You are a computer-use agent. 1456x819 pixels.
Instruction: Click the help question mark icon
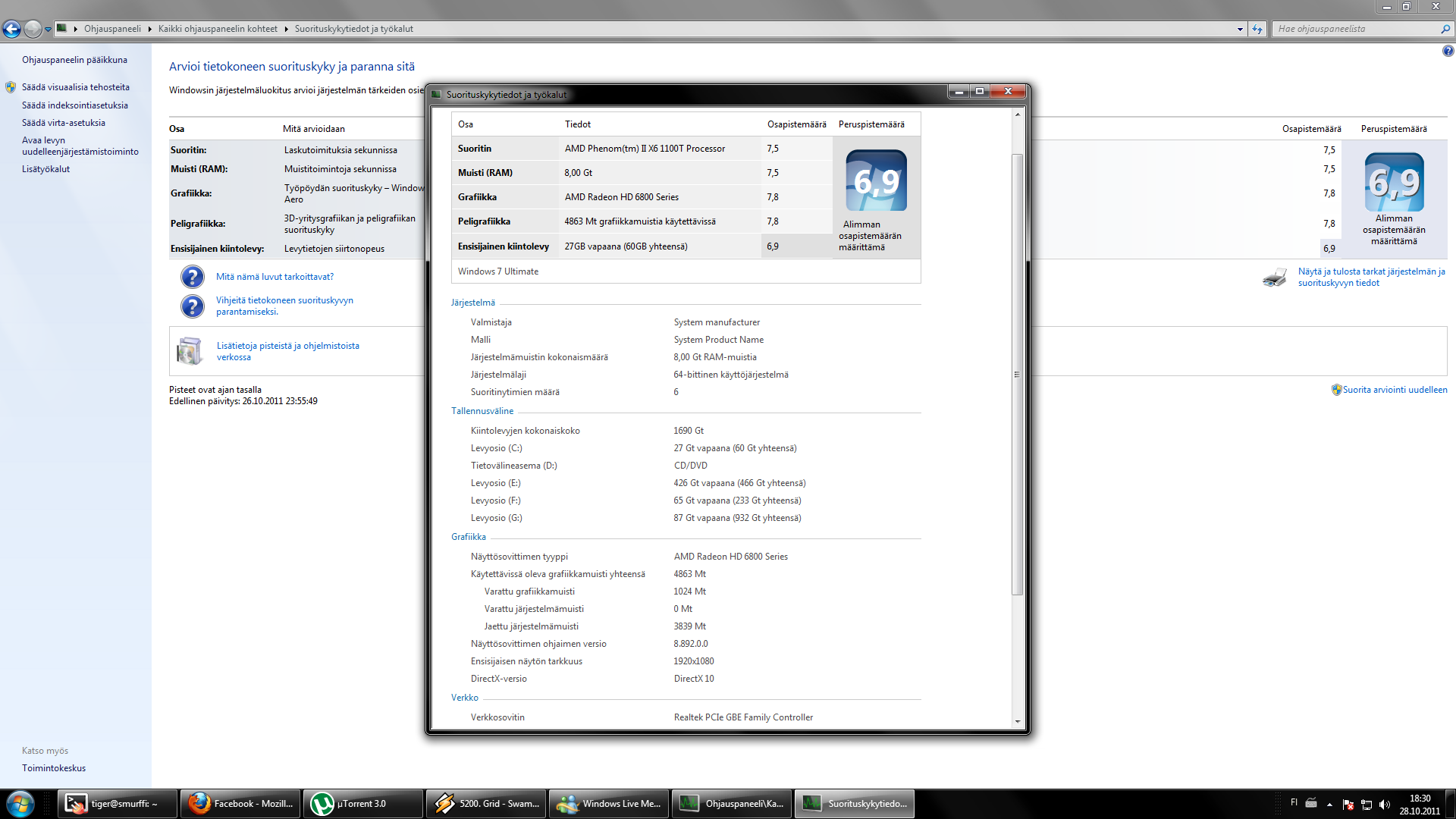click(1448, 51)
